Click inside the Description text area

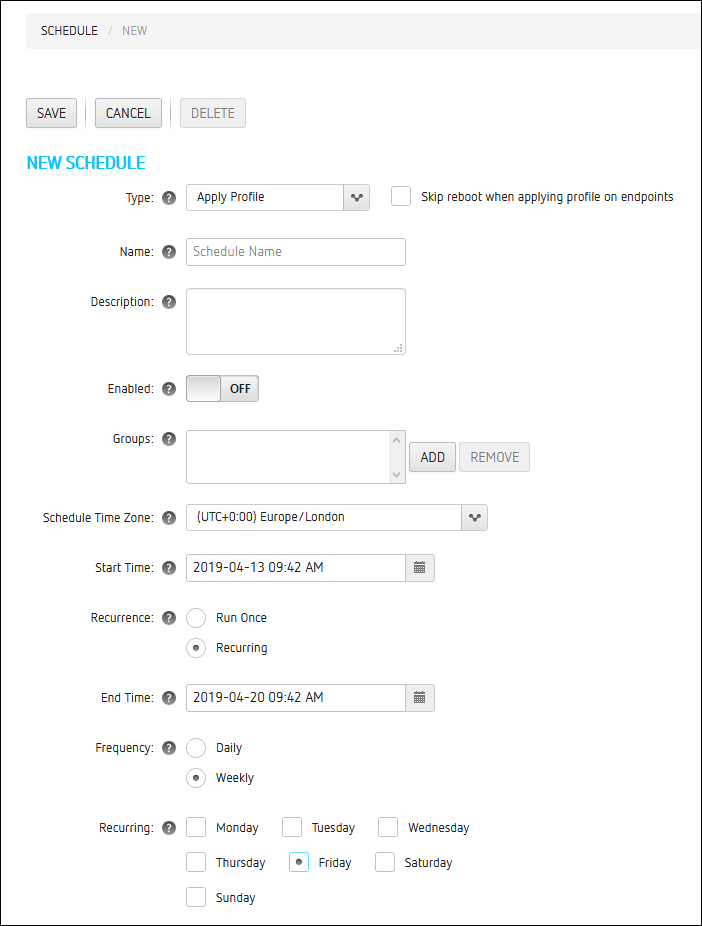click(296, 321)
